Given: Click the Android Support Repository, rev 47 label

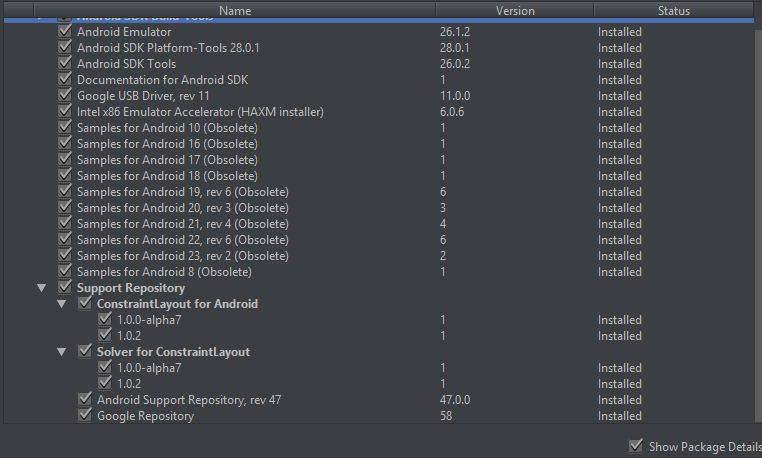Looking at the screenshot, I should coord(189,400).
